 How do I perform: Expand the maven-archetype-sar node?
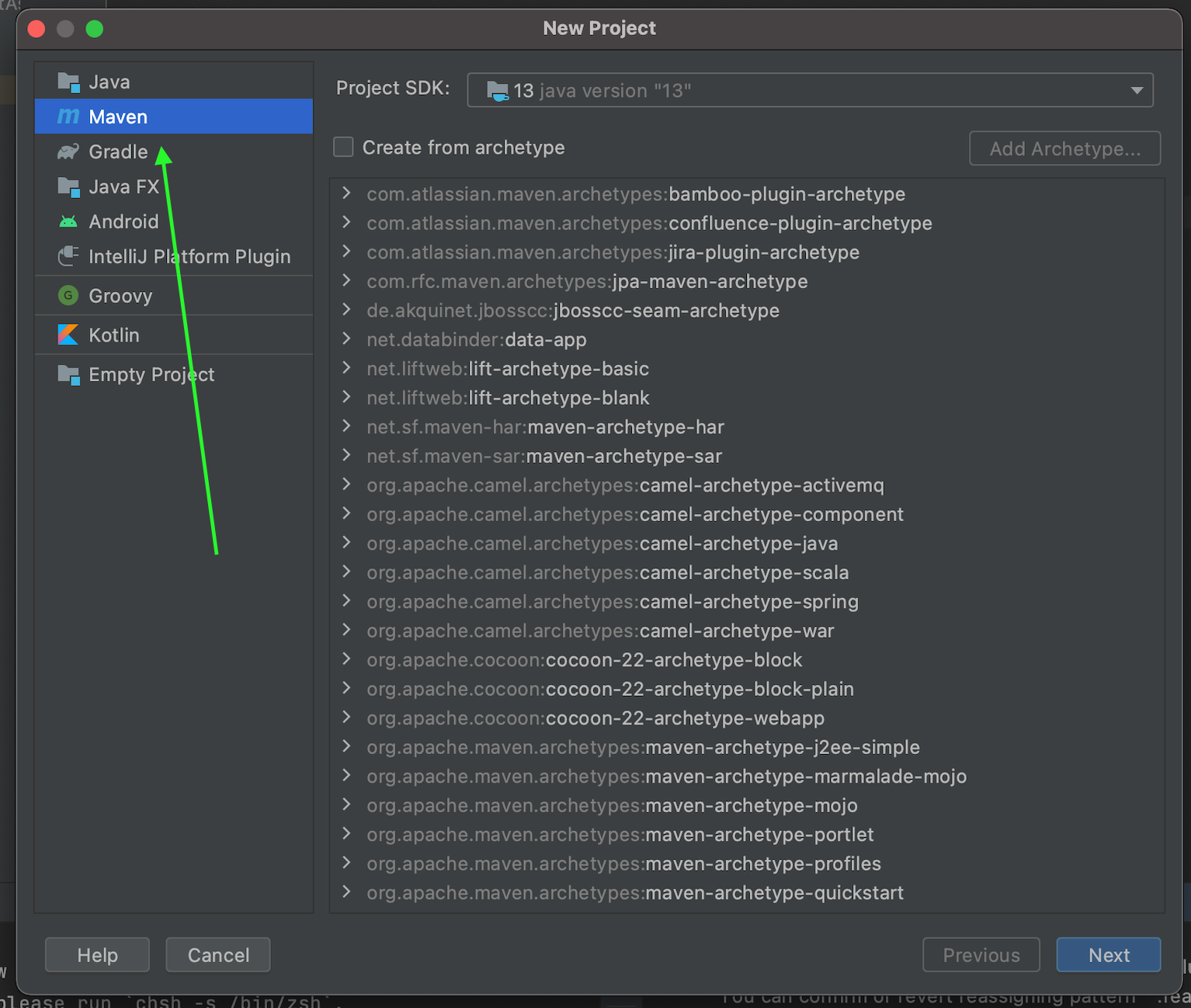click(346, 456)
